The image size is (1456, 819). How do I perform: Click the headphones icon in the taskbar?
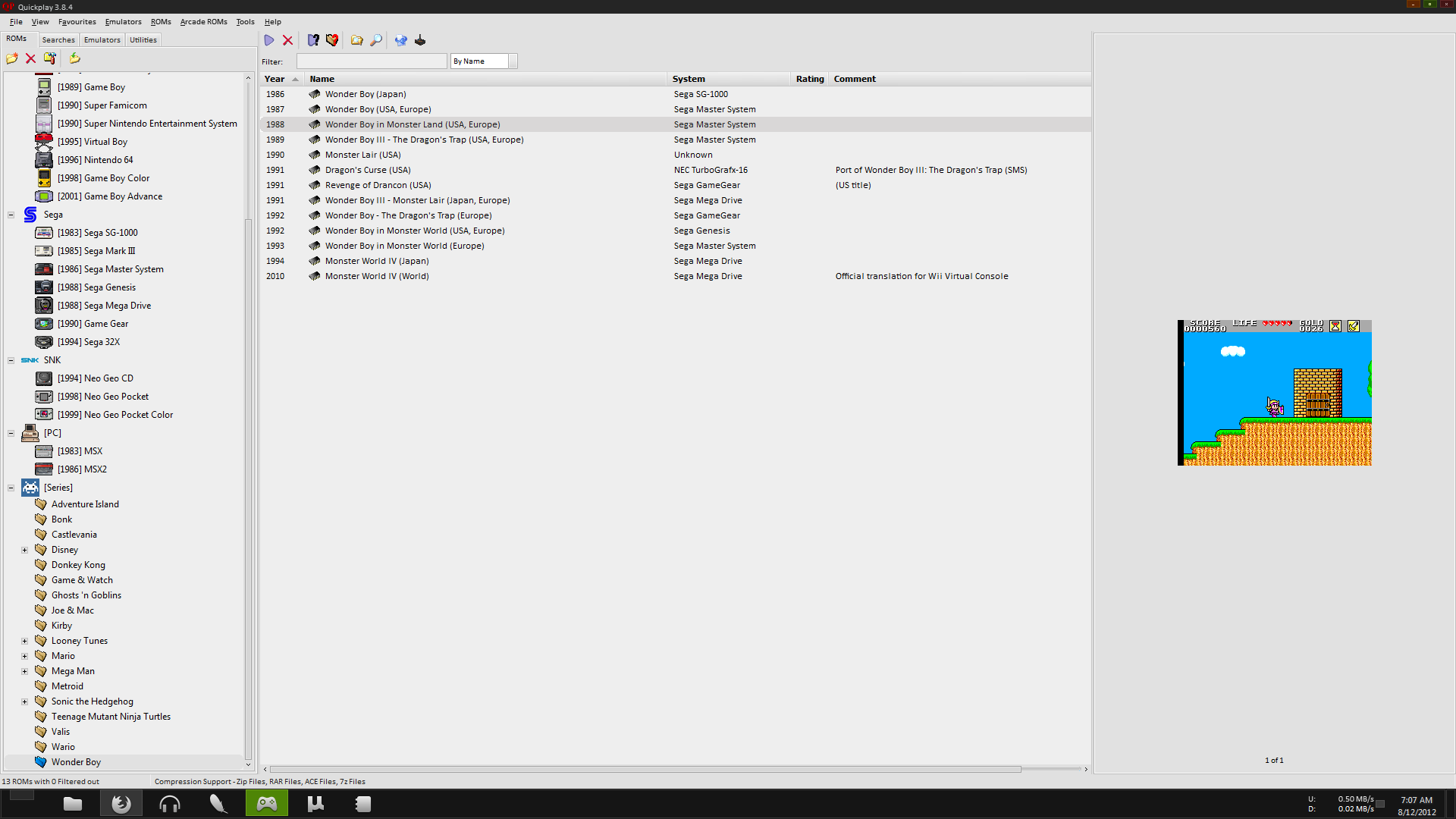170,804
